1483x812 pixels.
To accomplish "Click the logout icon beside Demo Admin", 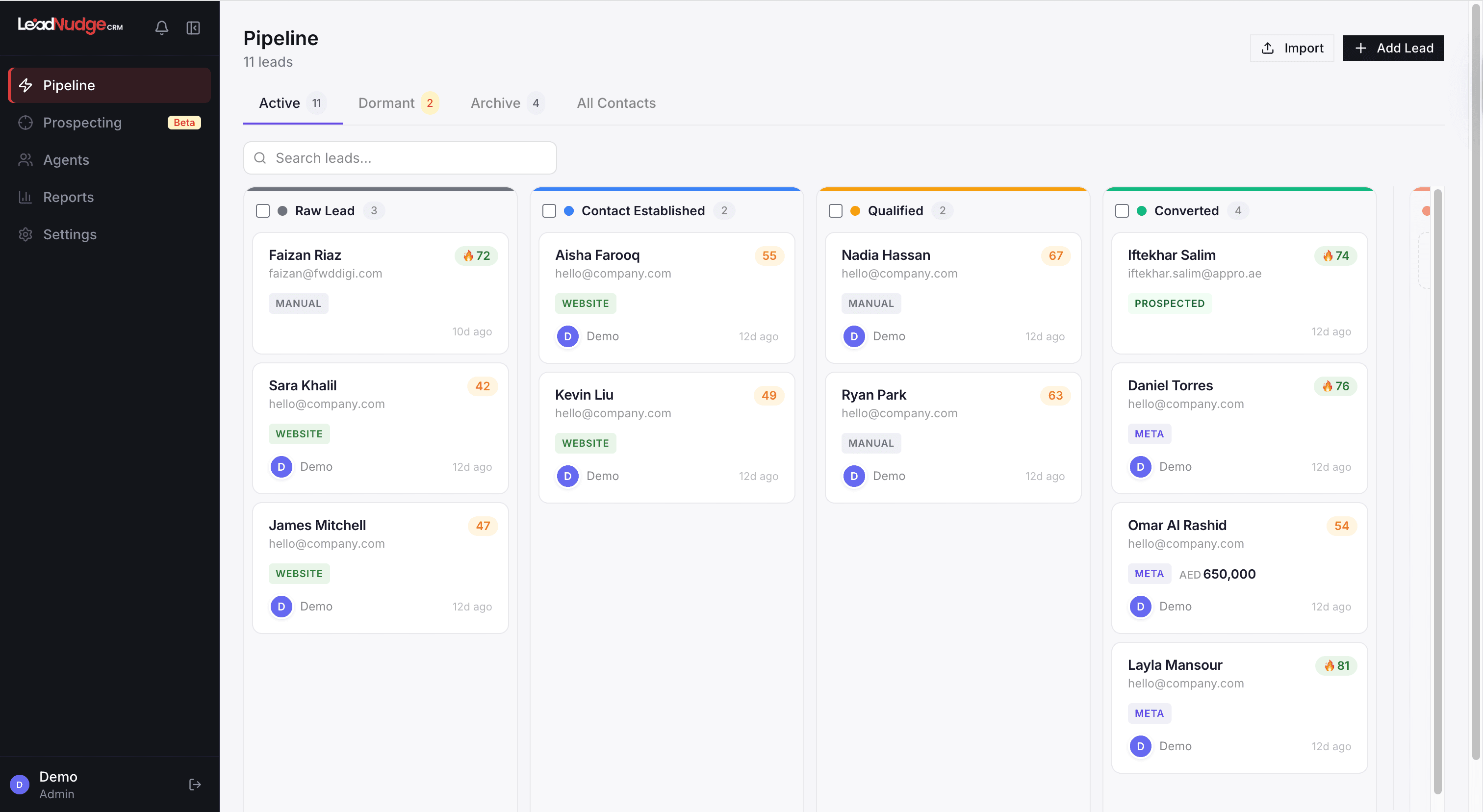I will point(195,785).
